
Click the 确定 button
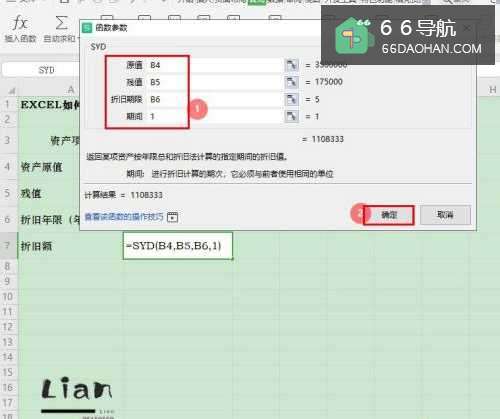point(389,215)
